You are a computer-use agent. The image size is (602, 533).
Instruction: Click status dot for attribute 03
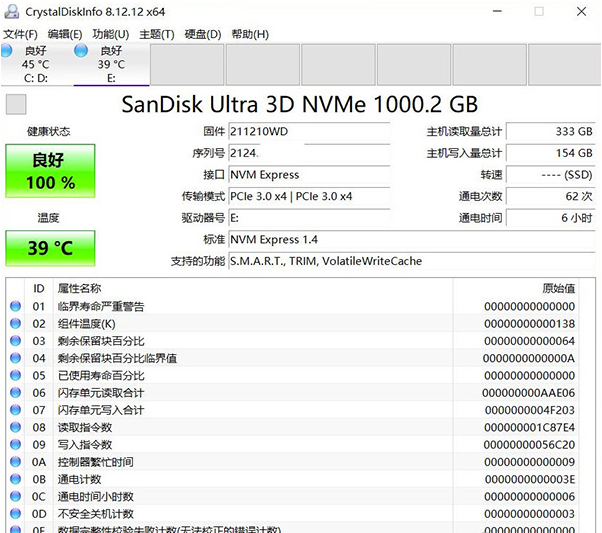pyautogui.click(x=15, y=341)
